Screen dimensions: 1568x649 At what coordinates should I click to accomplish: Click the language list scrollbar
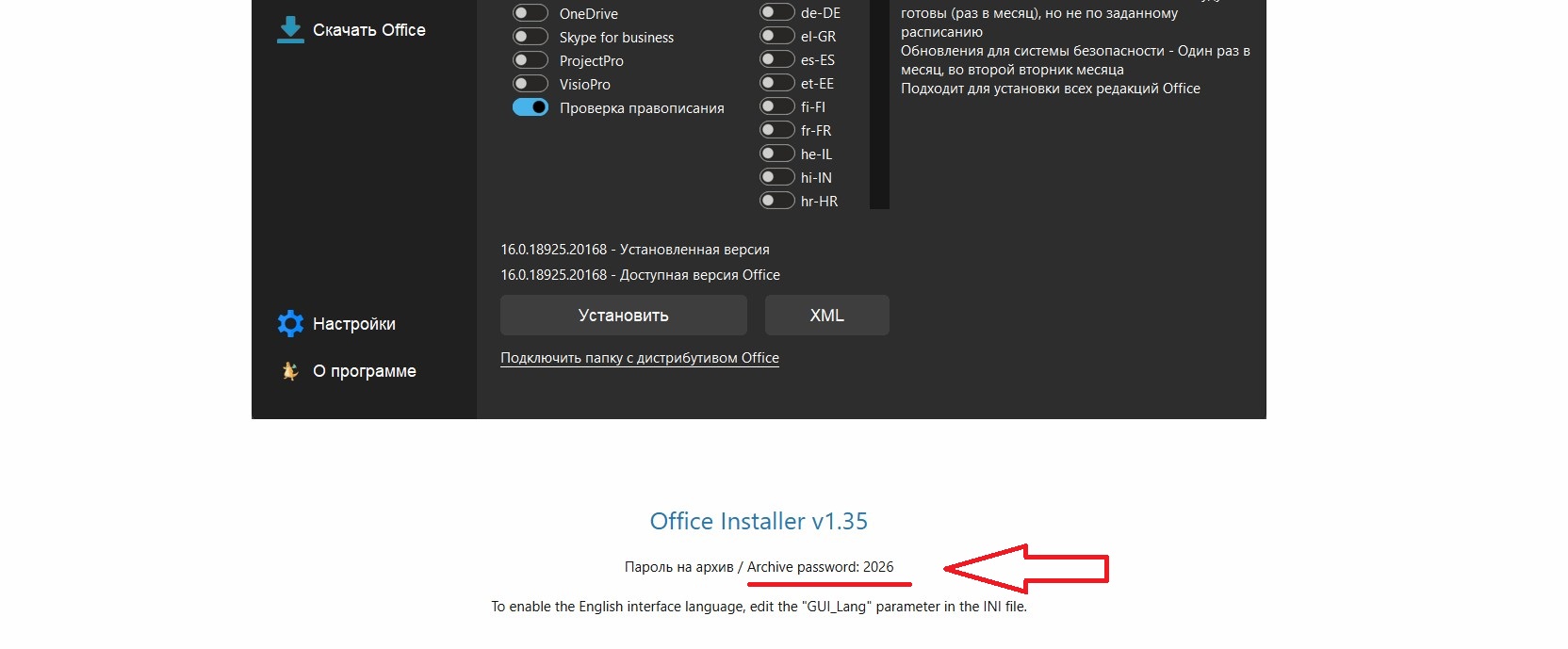point(879,104)
